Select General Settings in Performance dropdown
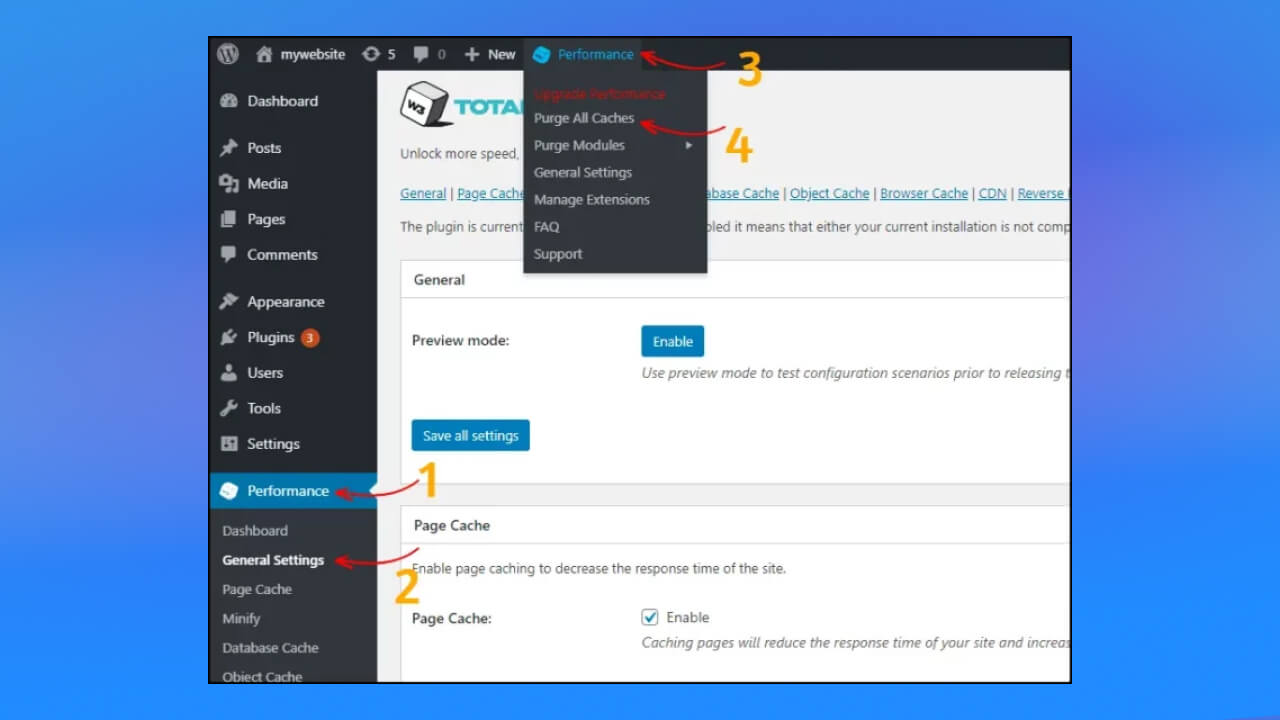1280x720 pixels. pos(583,172)
